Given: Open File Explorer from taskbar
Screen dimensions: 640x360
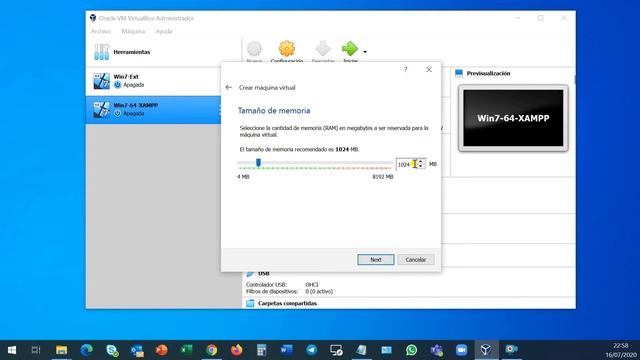Looking at the screenshot, I should click(x=61, y=350).
